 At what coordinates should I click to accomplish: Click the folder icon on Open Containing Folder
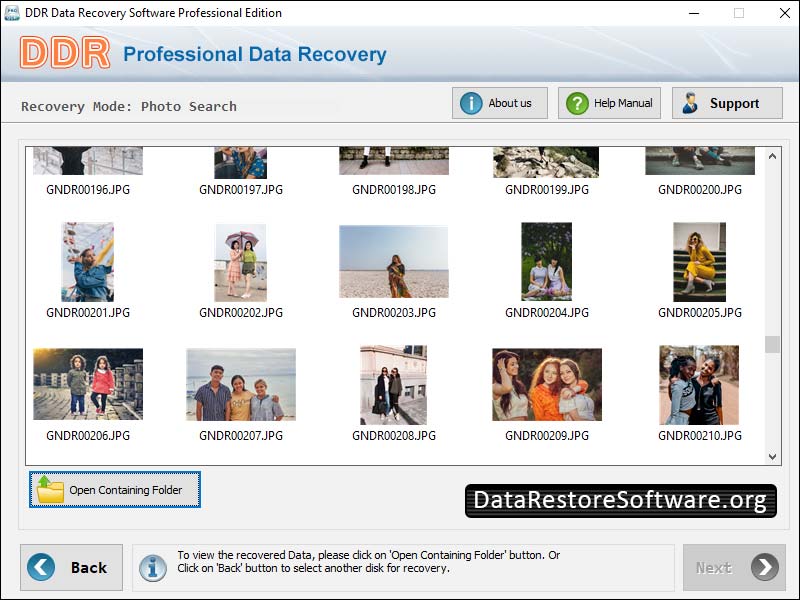50,490
